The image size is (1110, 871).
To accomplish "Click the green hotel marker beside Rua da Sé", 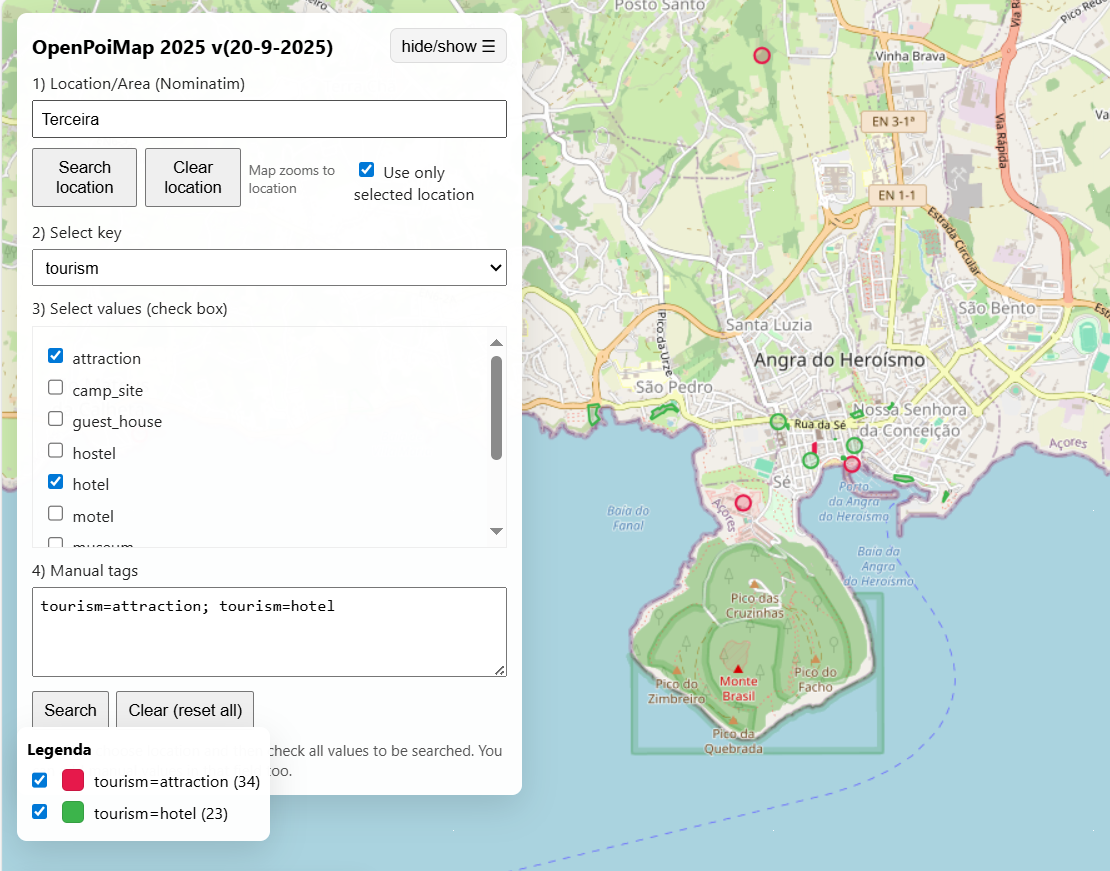I will tap(778, 422).
